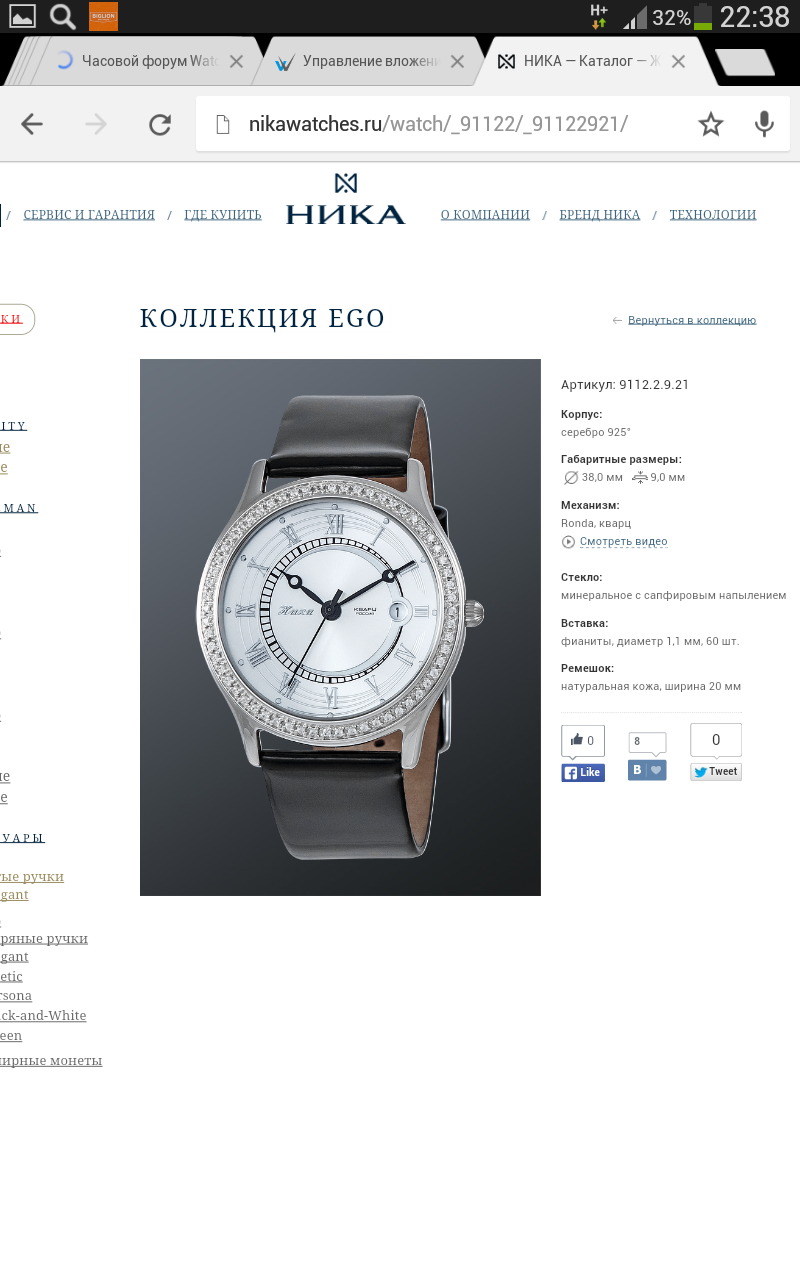The width and height of the screenshot is (800, 1280).
Task: Close the Часовой форум tab
Action: pyautogui.click(x=236, y=61)
